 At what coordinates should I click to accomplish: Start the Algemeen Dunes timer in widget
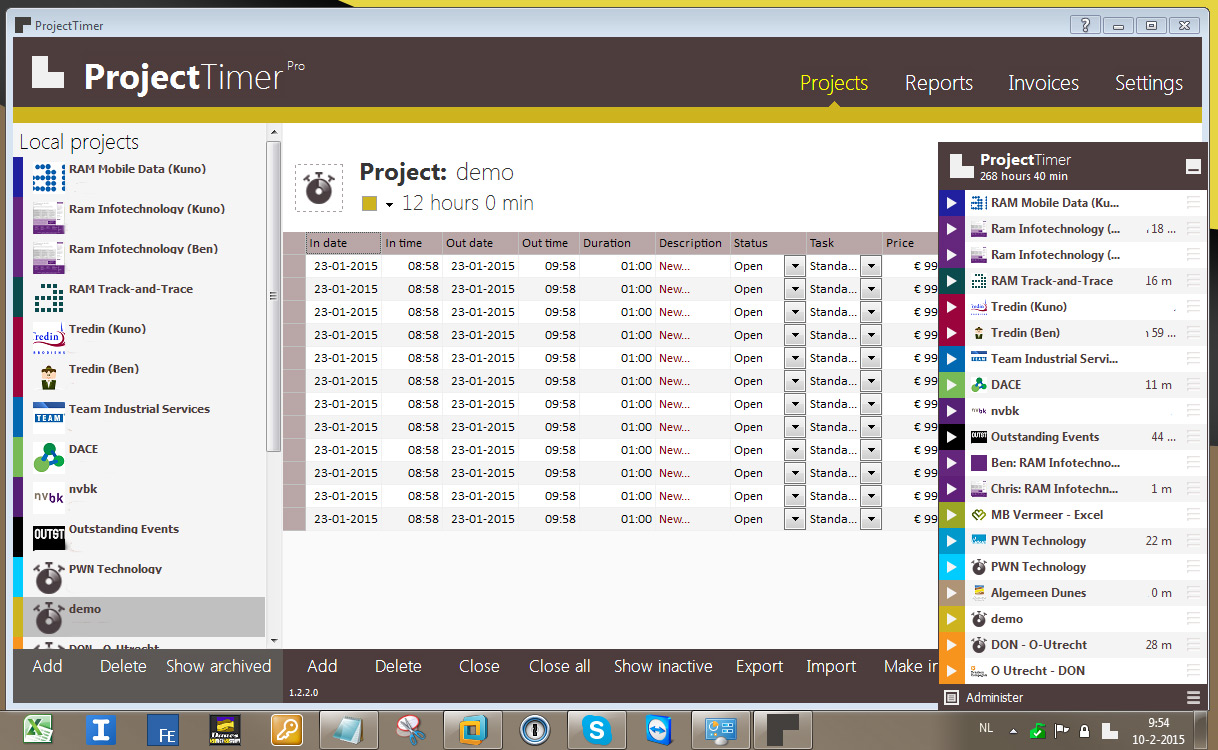point(951,593)
